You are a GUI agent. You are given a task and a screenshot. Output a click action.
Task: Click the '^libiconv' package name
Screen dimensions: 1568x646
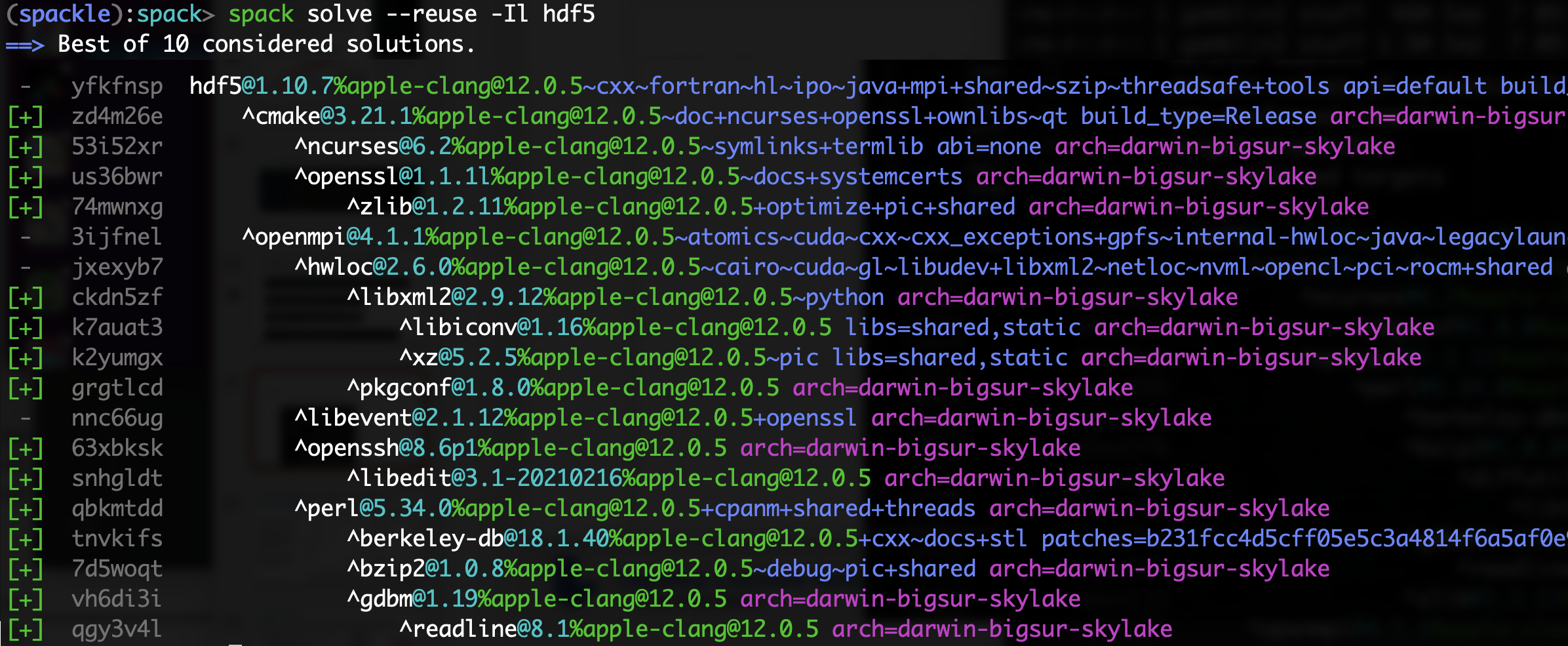point(458,327)
